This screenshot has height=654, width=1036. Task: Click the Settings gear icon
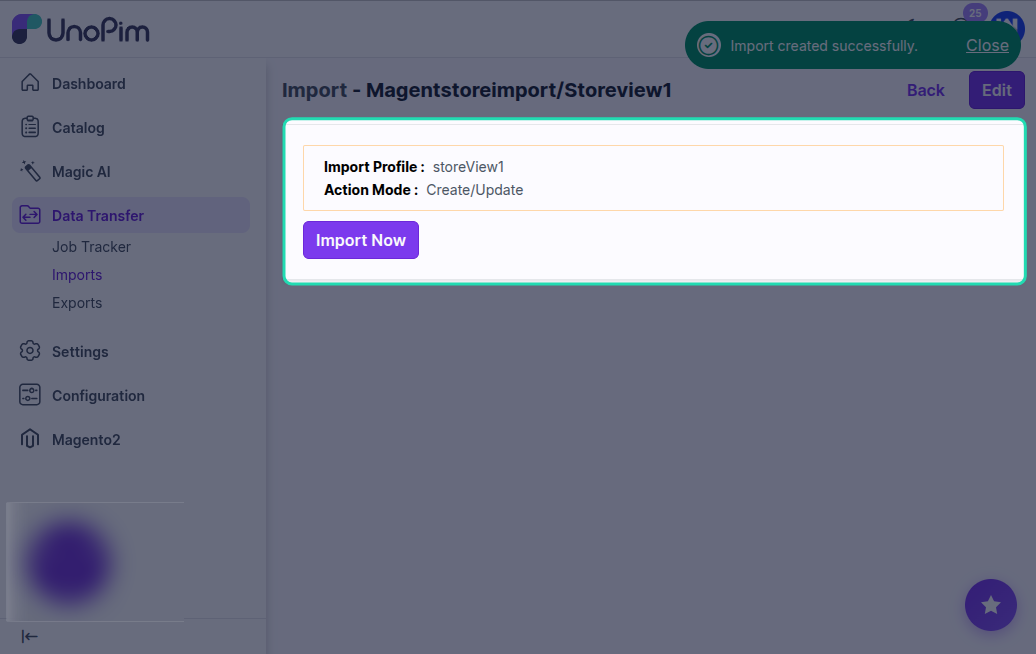click(30, 351)
